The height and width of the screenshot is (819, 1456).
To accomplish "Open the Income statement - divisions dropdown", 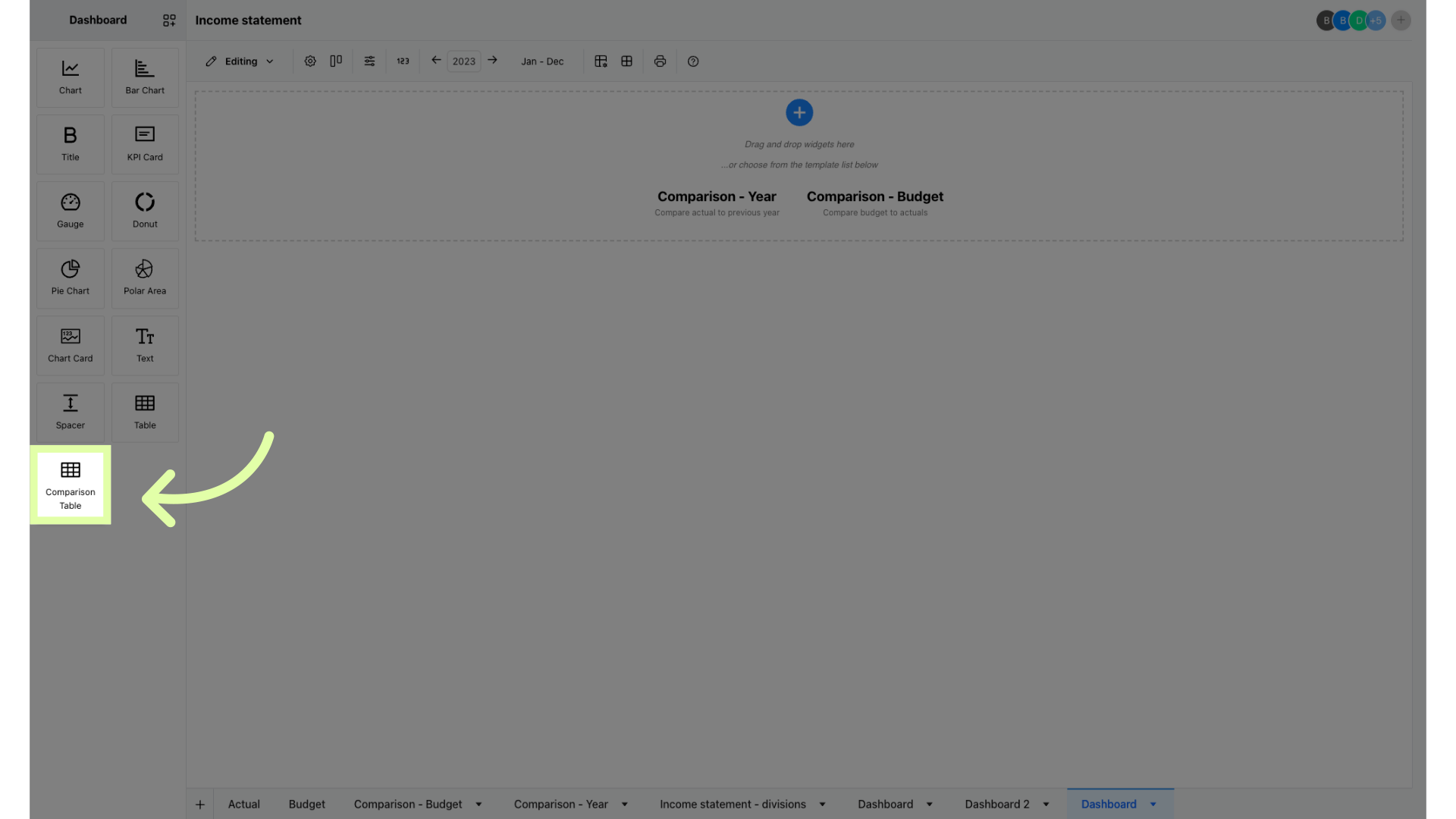I will coord(823,804).
